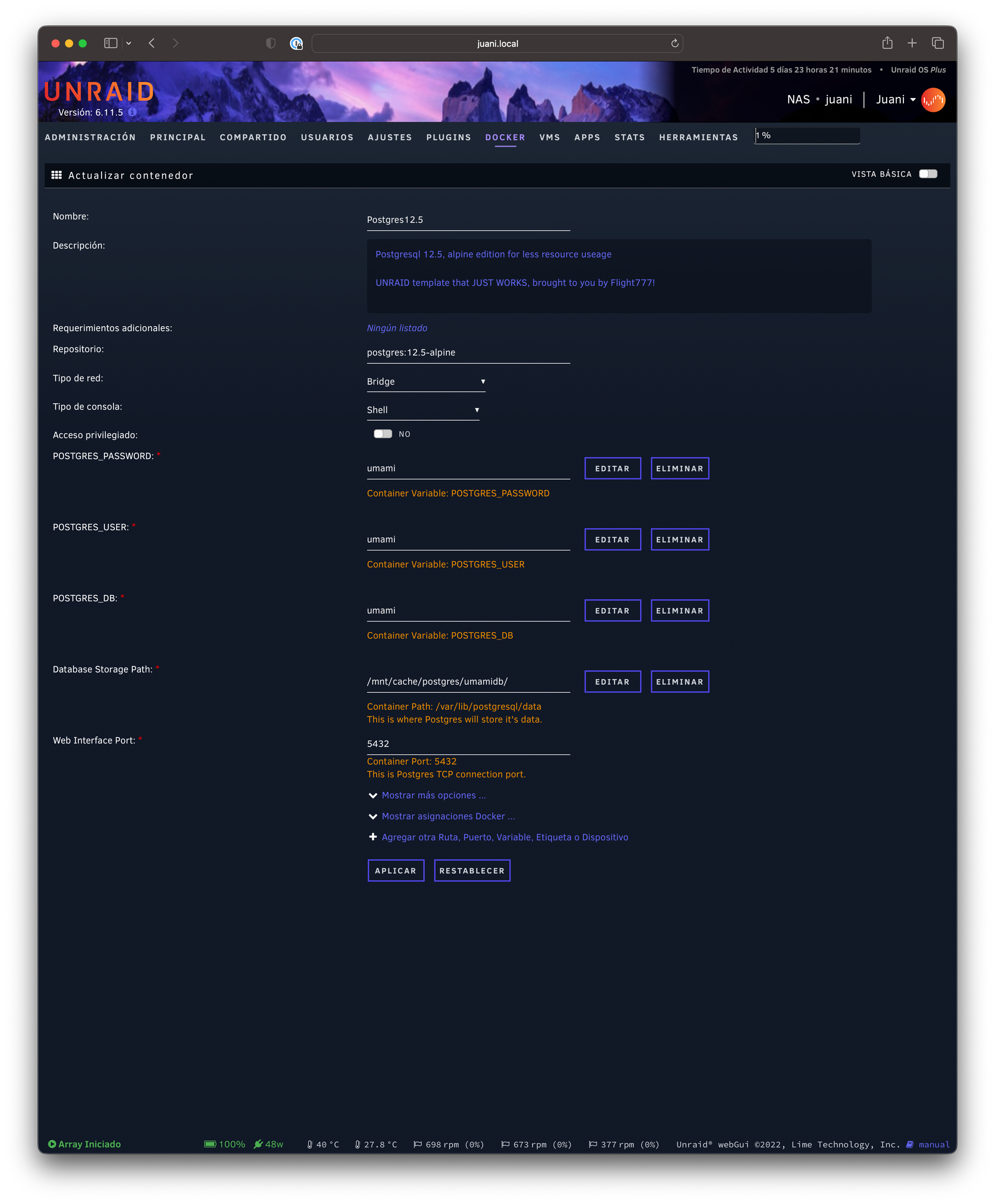Image resolution: width=995 pixels, height=1204 pixels.
Task: Open the Safari sidebar dropdown chevron
Action: pyautogui.click(x=129, y=43)
